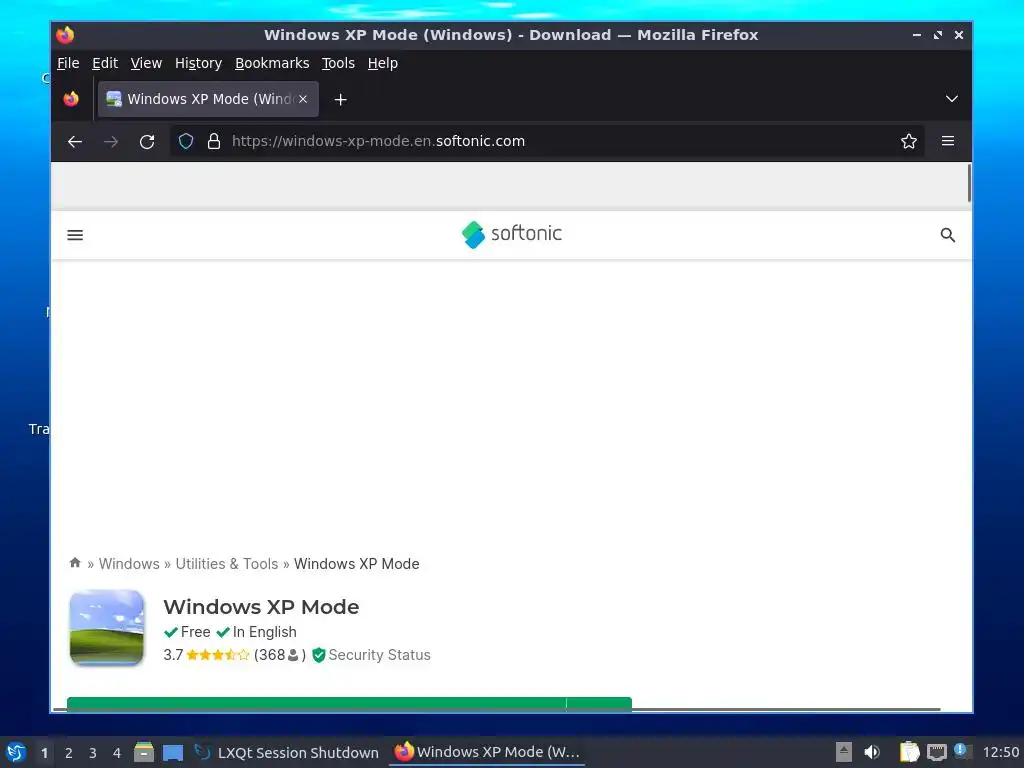Close the Windows XP Mode tab
The height and width of the screenshot is (768, 1024).
[x=303, y=99]
